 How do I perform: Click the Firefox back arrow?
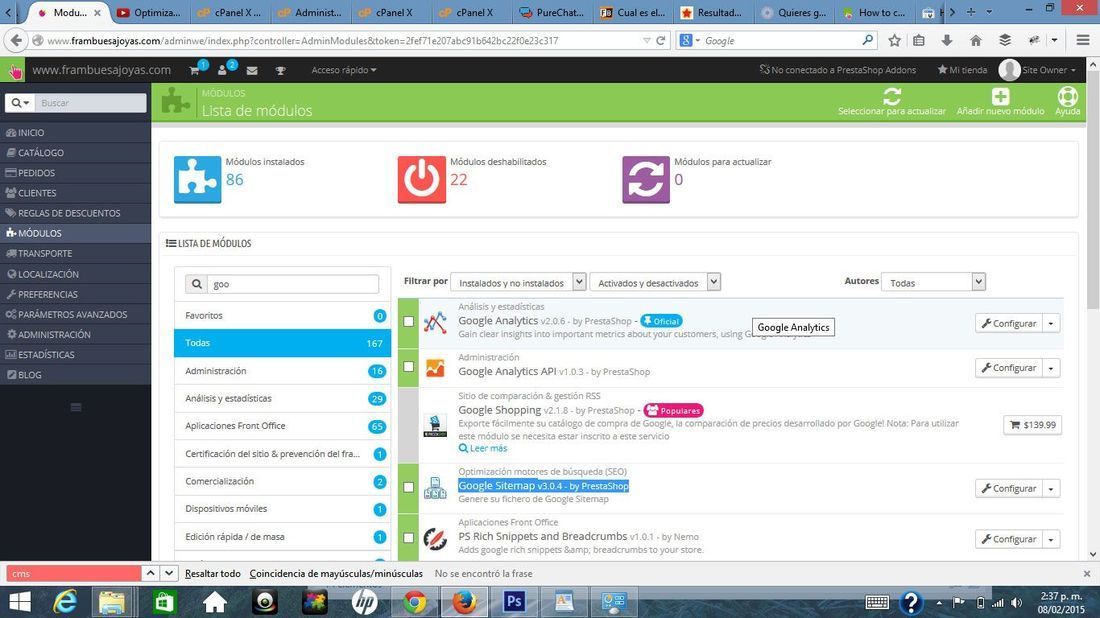(x=16, y=41)
